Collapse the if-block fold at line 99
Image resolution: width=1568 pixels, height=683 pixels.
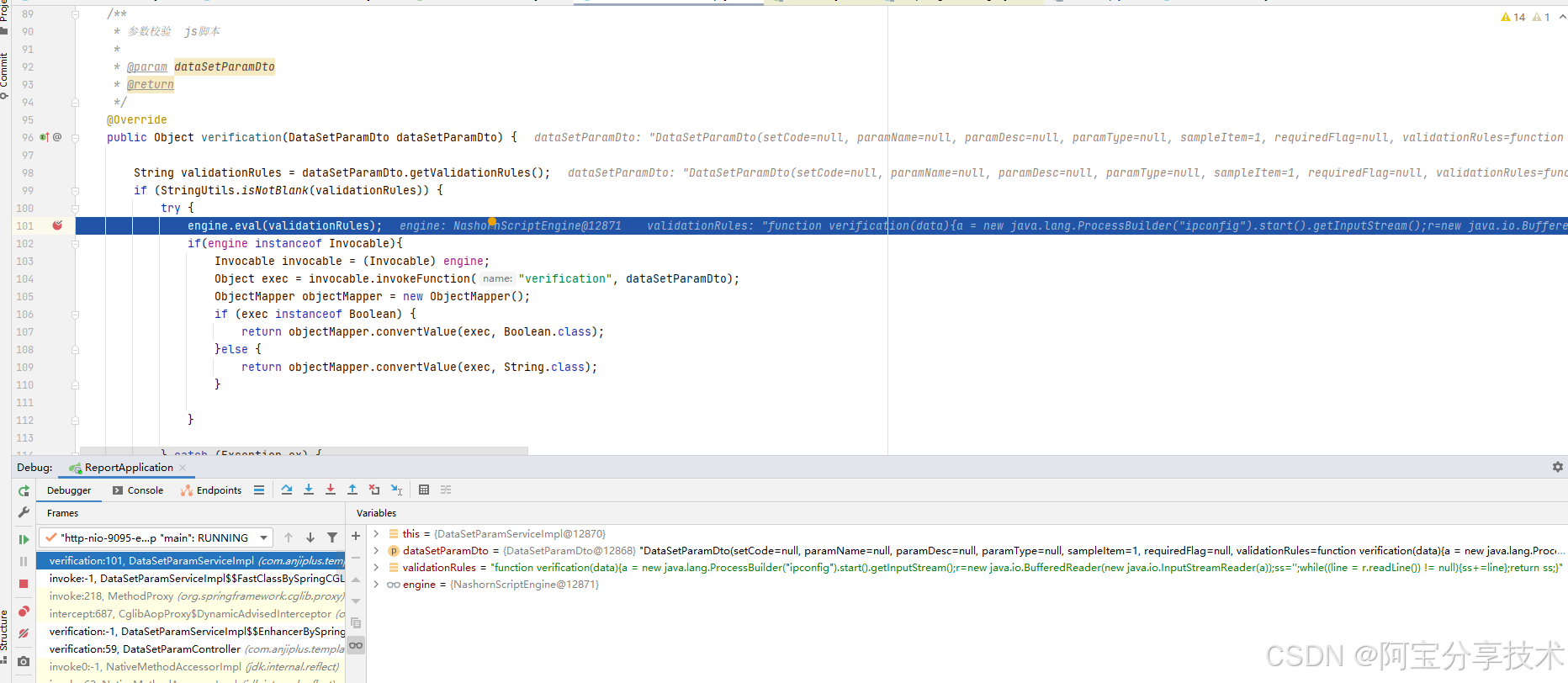(x=75, y=191)
